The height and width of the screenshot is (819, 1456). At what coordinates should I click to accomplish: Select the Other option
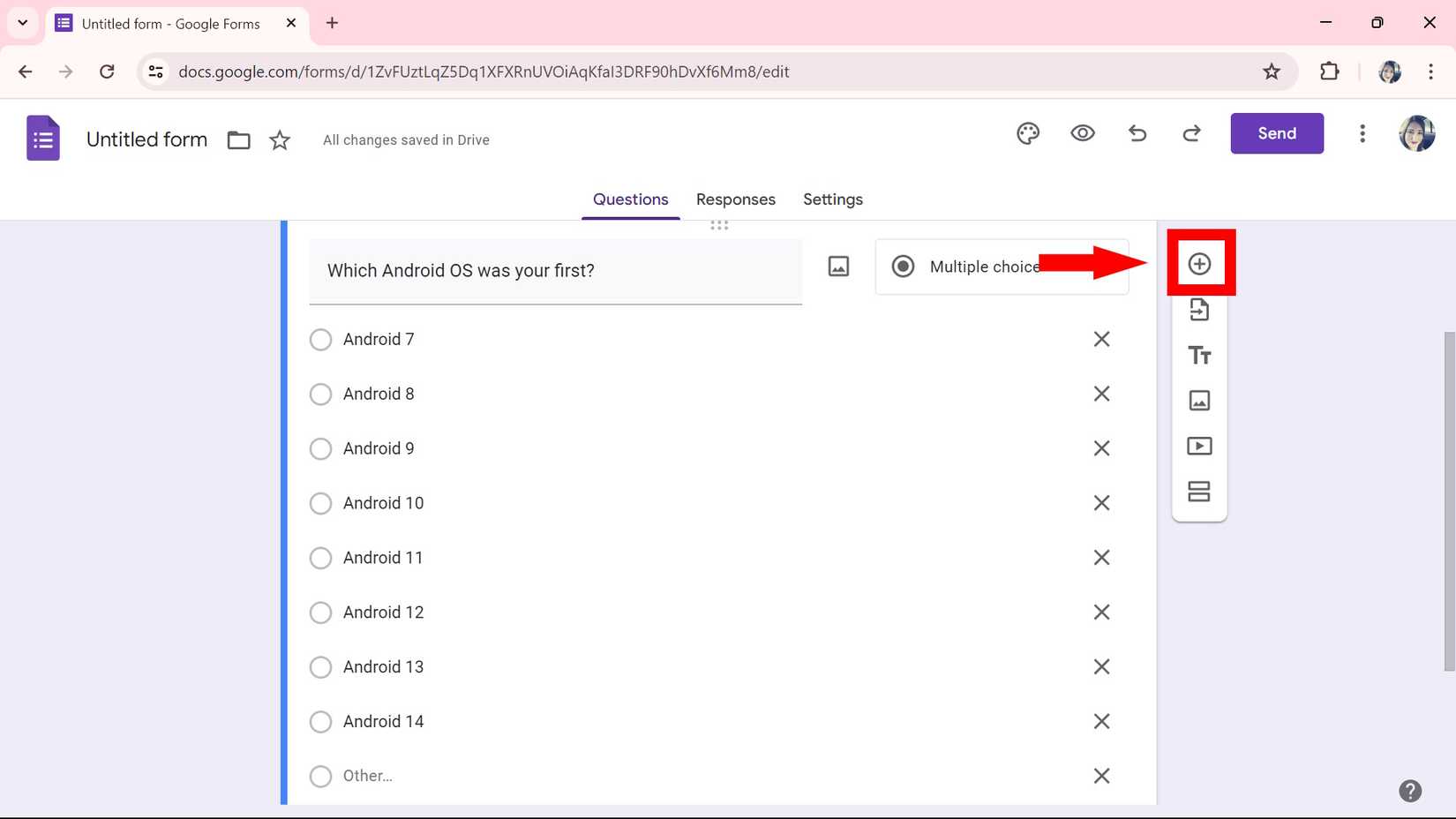point(320,776)
